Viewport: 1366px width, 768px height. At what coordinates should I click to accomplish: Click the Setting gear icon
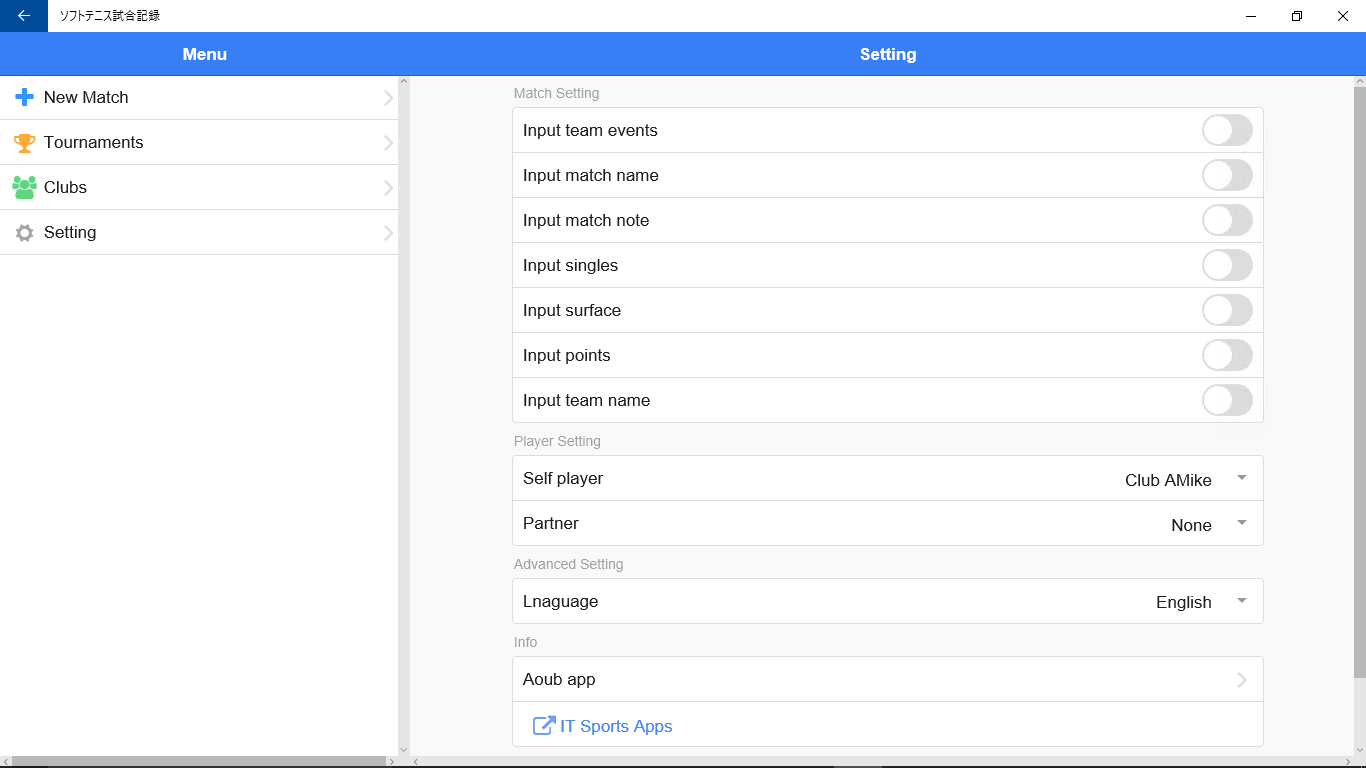(x=25, y=232)
